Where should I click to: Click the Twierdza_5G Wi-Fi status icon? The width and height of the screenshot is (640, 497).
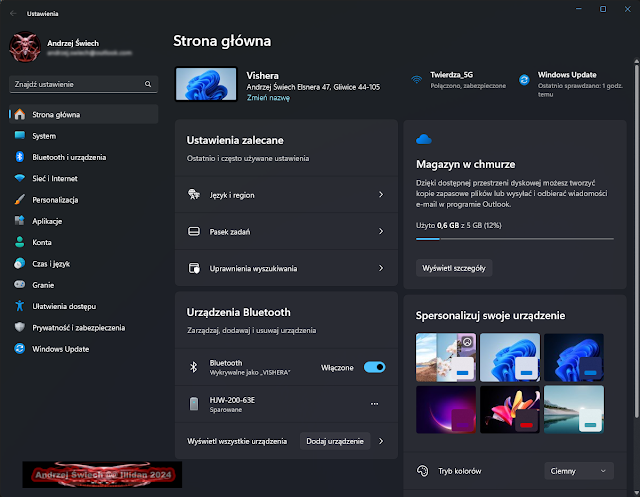tap(416, 80)
